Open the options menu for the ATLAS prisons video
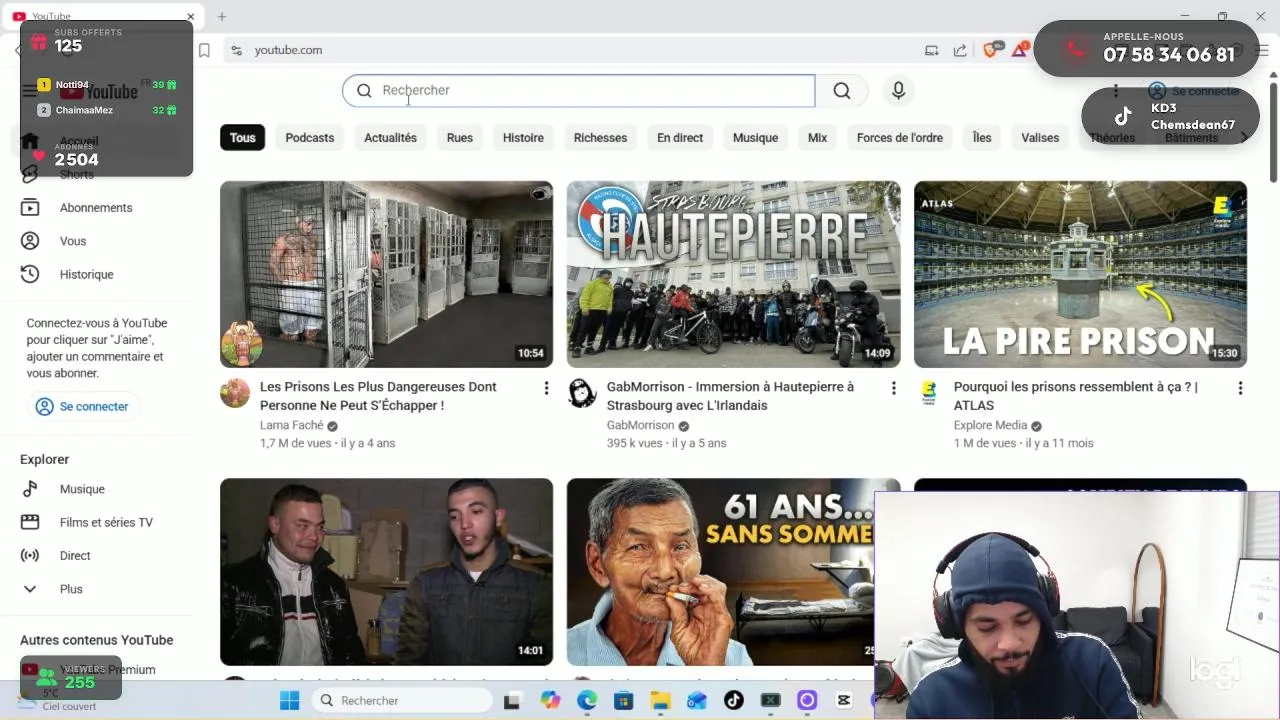Viewport: 1280px width, 720px height. click(1240, 388)
